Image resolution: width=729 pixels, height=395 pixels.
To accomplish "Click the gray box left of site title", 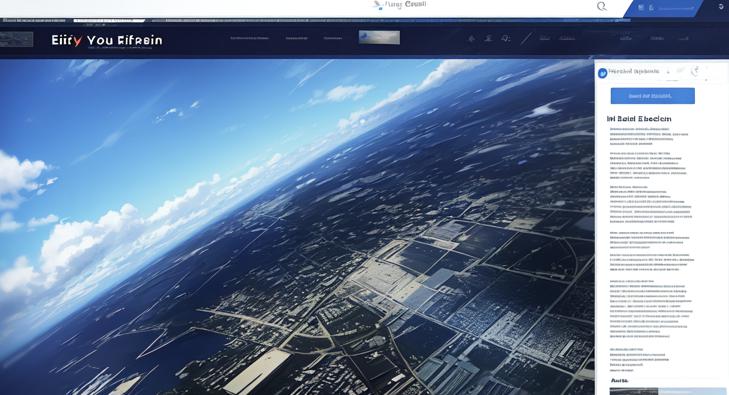I will (x=17, y=40).
